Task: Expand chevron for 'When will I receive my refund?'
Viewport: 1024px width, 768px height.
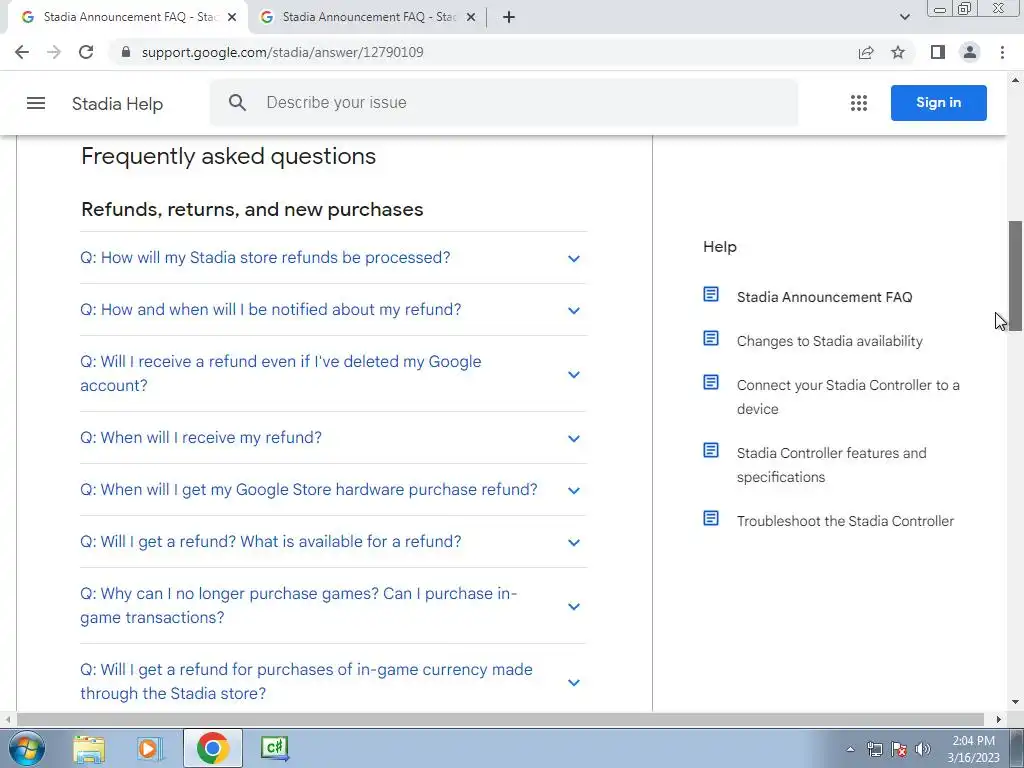Action: [x=573, y=439]
